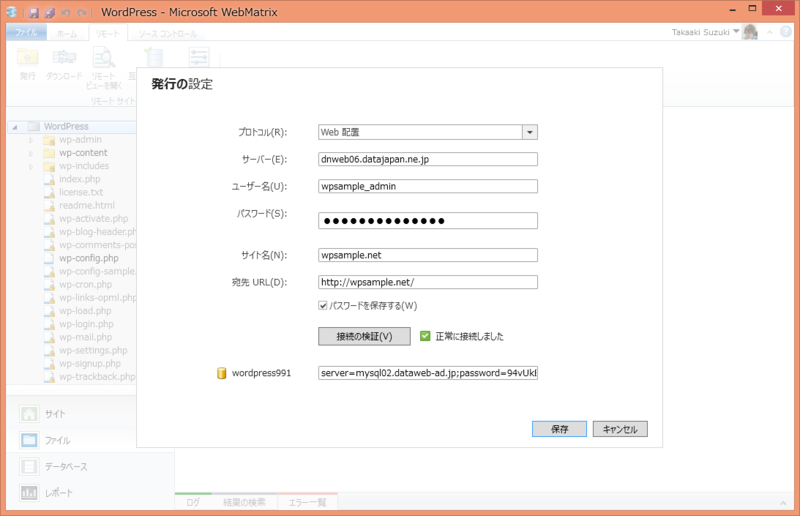The width and height of the screenshot is (800, 516).
Task: Click the データベース workspace icon
Action: (x=29, y=466)
